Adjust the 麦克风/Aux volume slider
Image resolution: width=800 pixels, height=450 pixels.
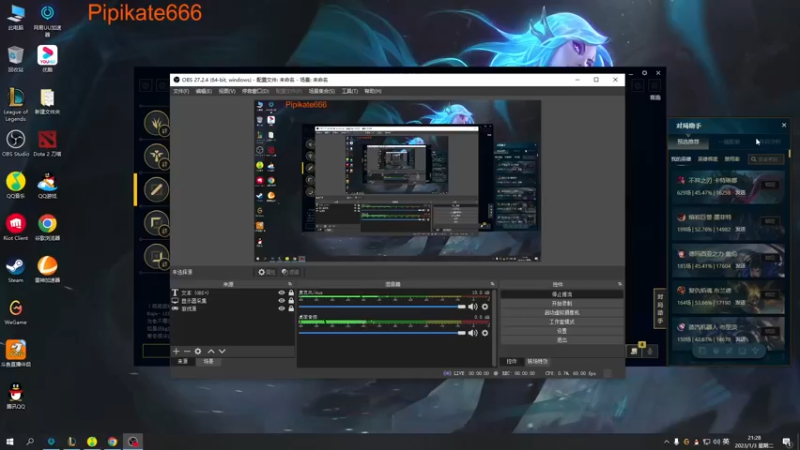point(382,307)
